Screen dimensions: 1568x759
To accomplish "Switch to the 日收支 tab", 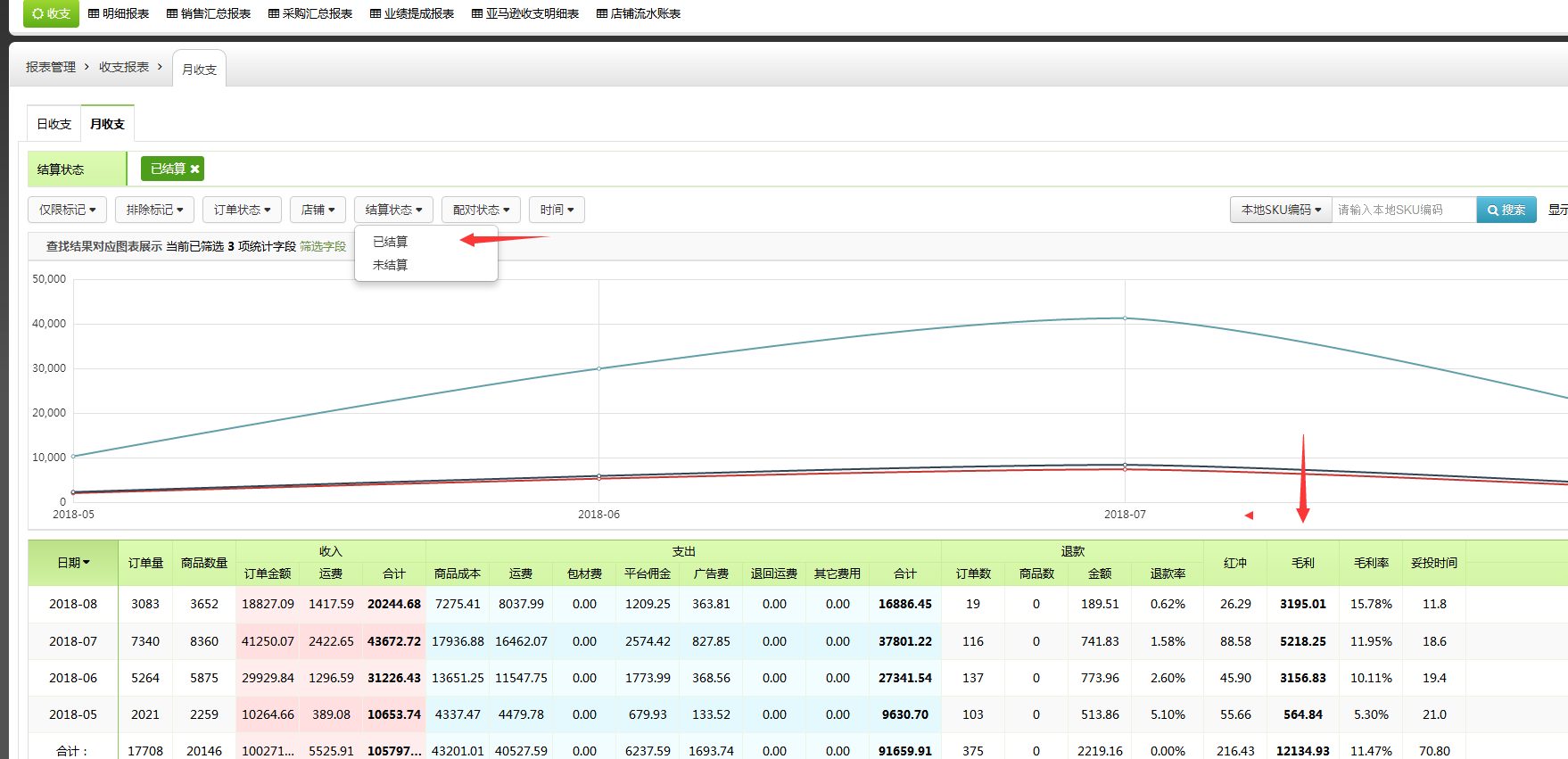I will [x=54, y=124].
